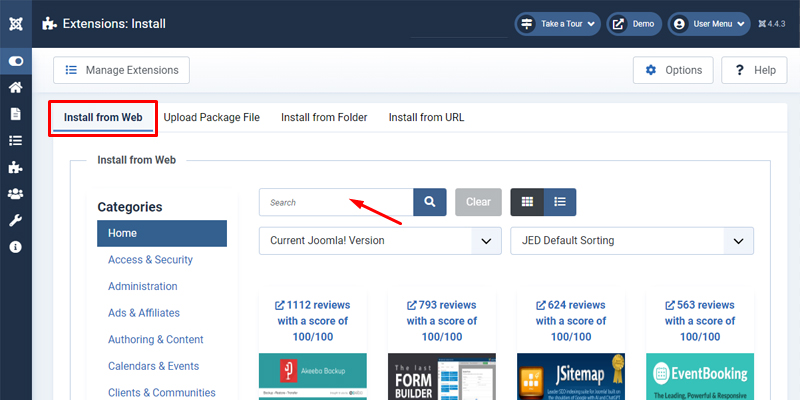Select the Access & Security category
The image size is (800, 400).
point(150,260)
